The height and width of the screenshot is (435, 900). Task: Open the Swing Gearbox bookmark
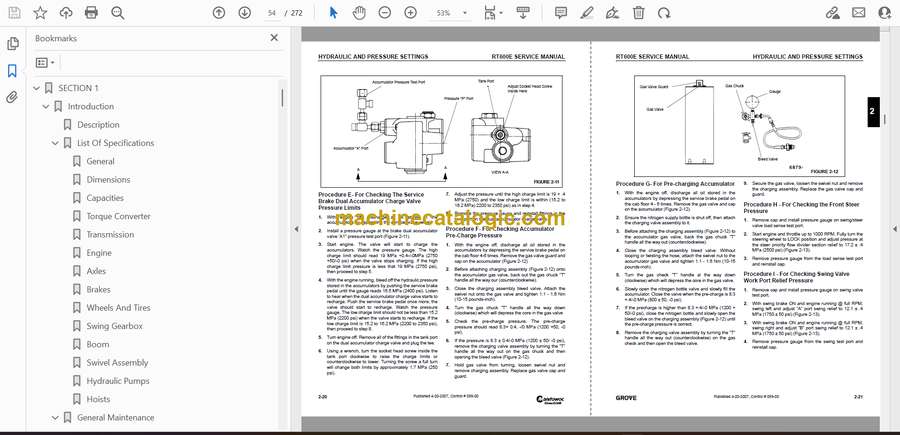click(x=114, y=326)
